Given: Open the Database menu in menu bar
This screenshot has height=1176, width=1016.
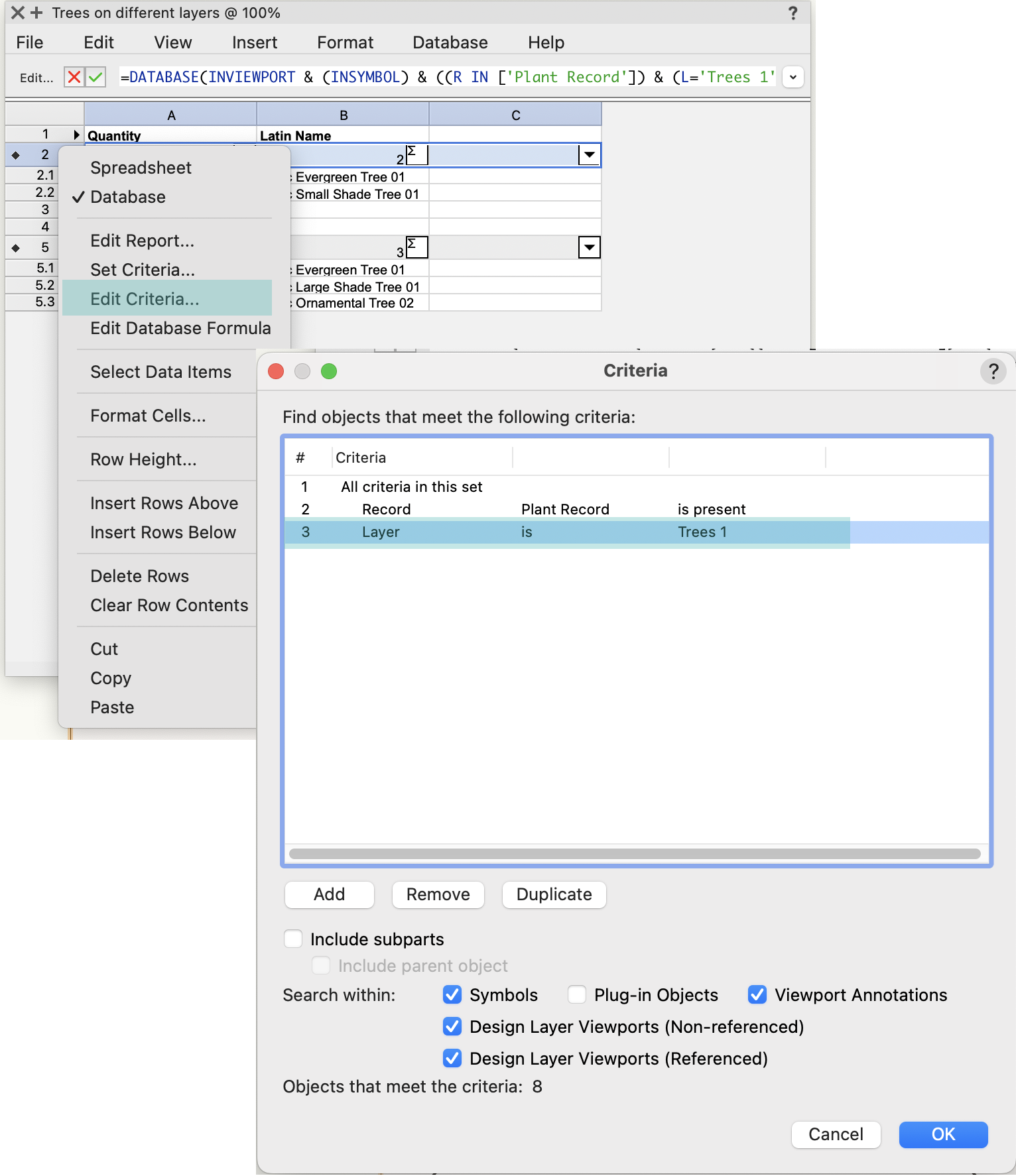Looking at the screenshot, I should click(x=450, y=42).
